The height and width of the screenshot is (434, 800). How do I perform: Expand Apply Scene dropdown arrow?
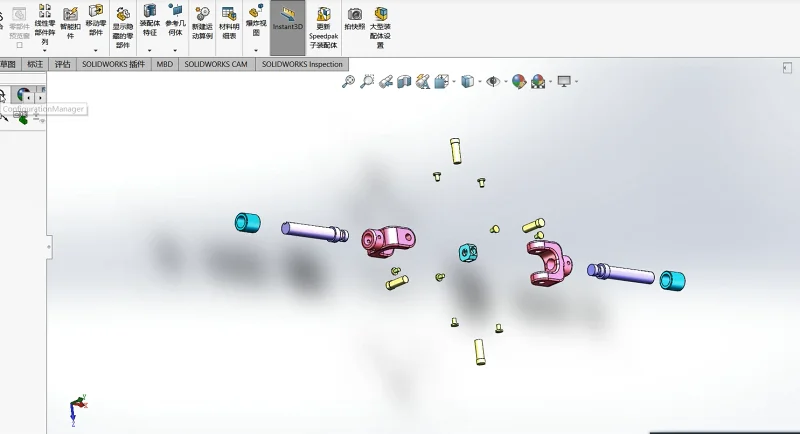coord(551,82)
